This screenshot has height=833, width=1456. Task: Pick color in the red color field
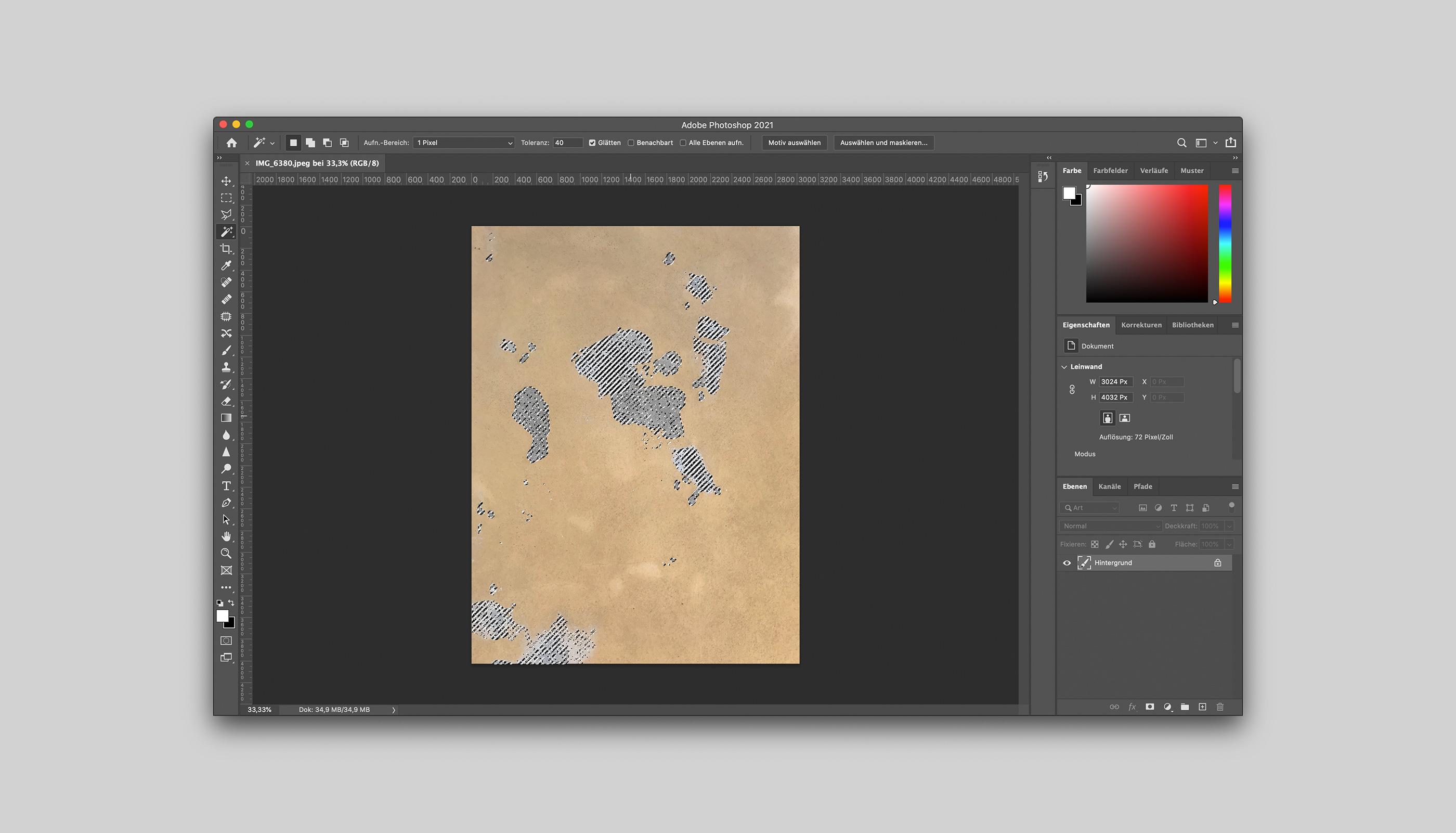coord(1147,244)
